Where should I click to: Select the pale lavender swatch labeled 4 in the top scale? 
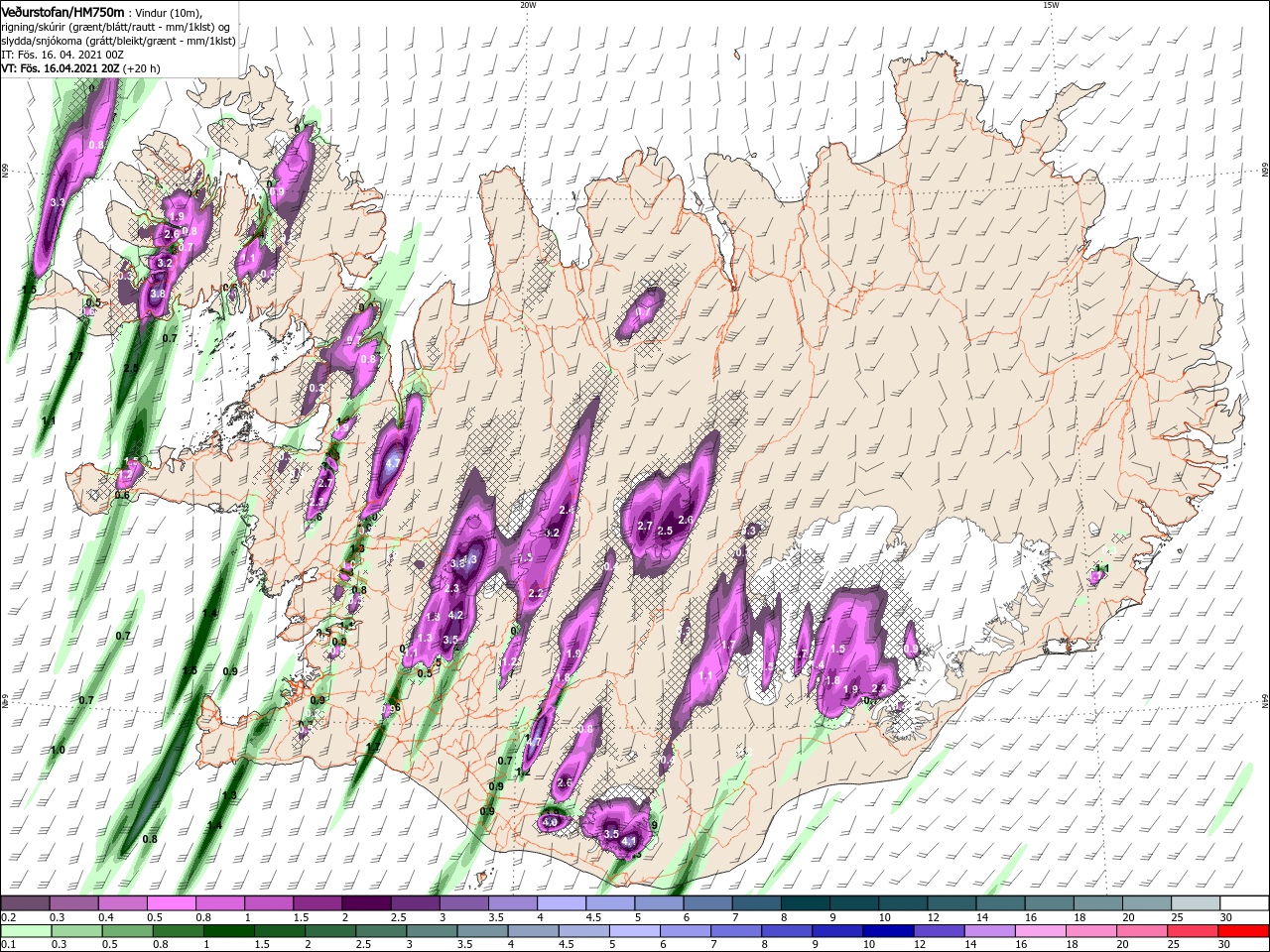point(560,903)
